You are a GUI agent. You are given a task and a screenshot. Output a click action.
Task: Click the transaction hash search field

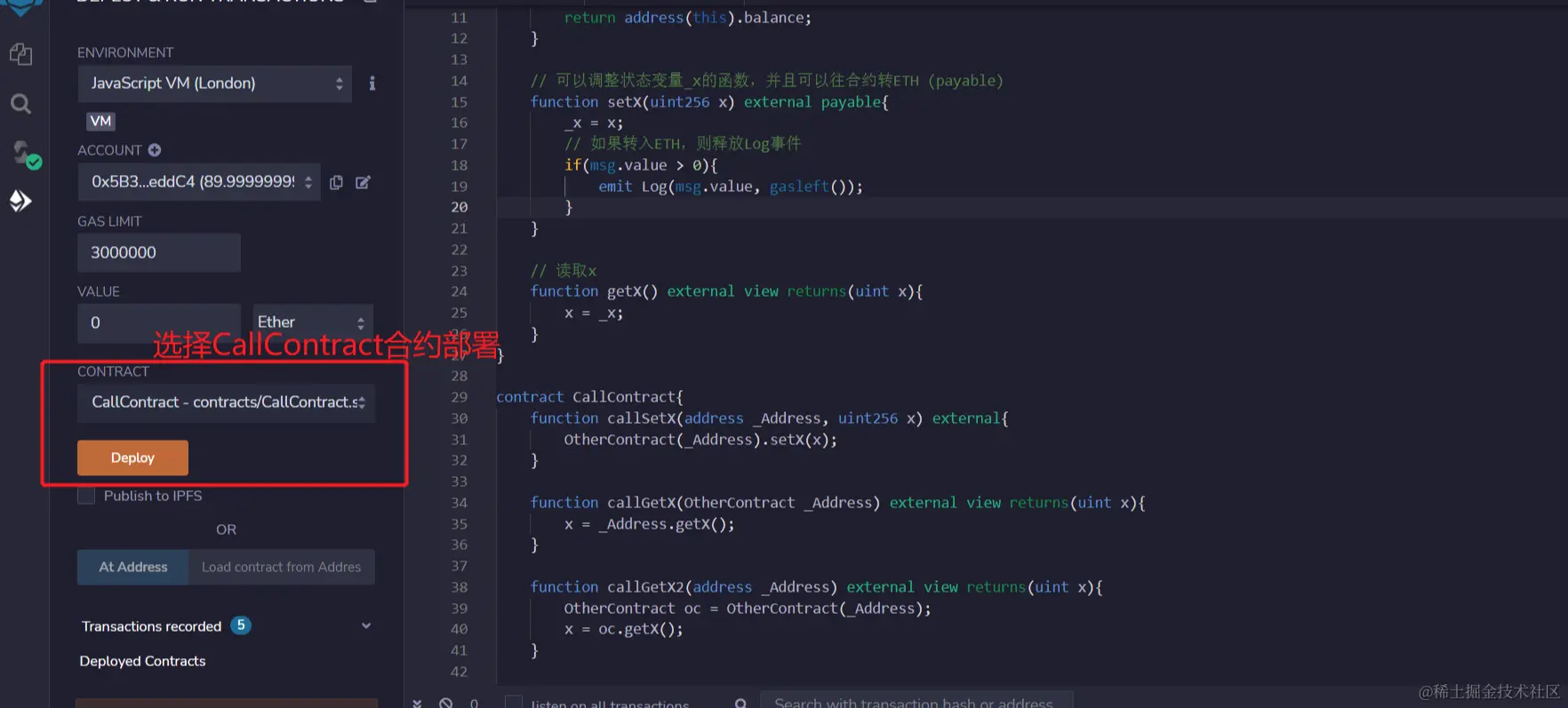pyautogui.click(x=916, y=702)
